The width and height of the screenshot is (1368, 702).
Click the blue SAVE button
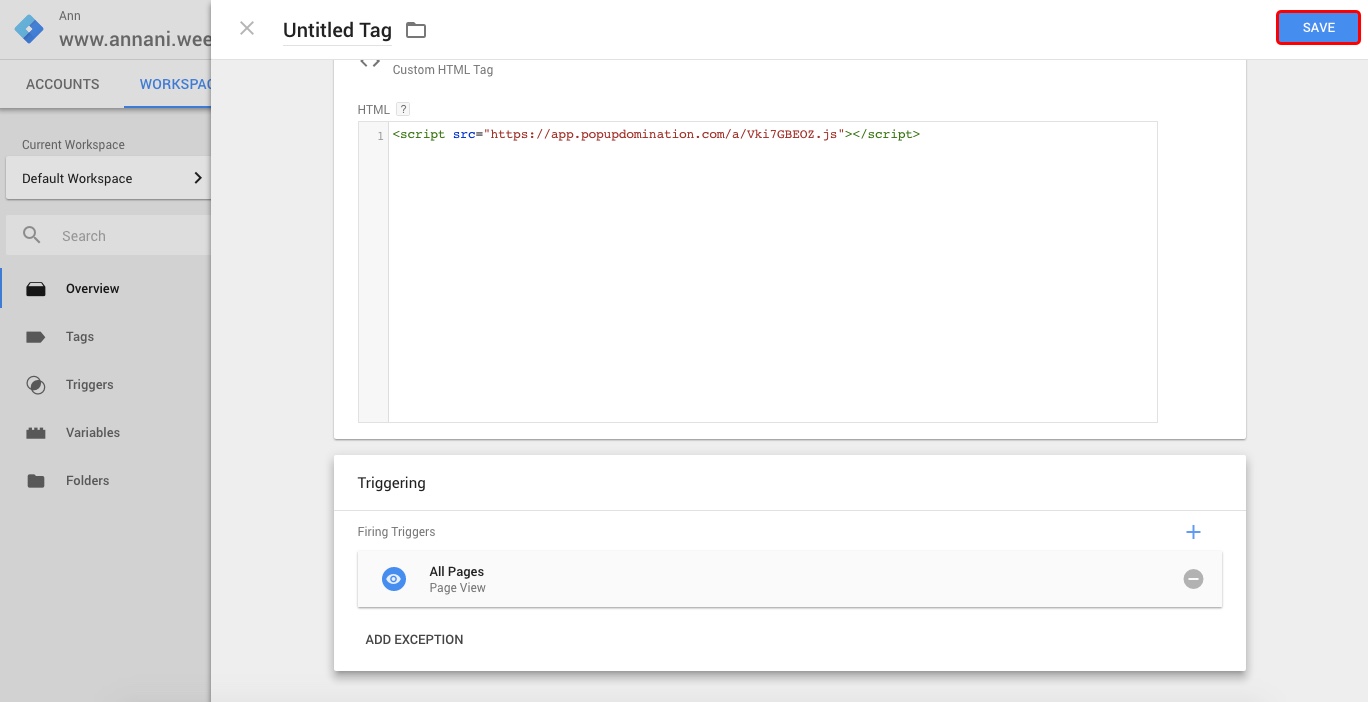(1318, 28)
